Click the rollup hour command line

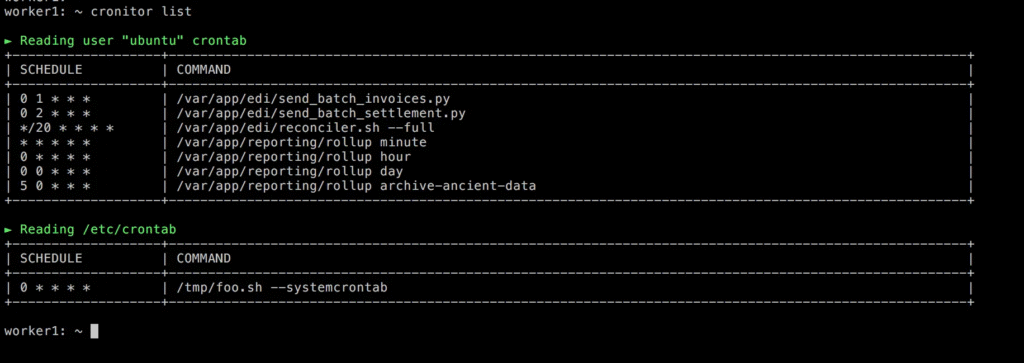pyautogui.click(x=294, y=157)
